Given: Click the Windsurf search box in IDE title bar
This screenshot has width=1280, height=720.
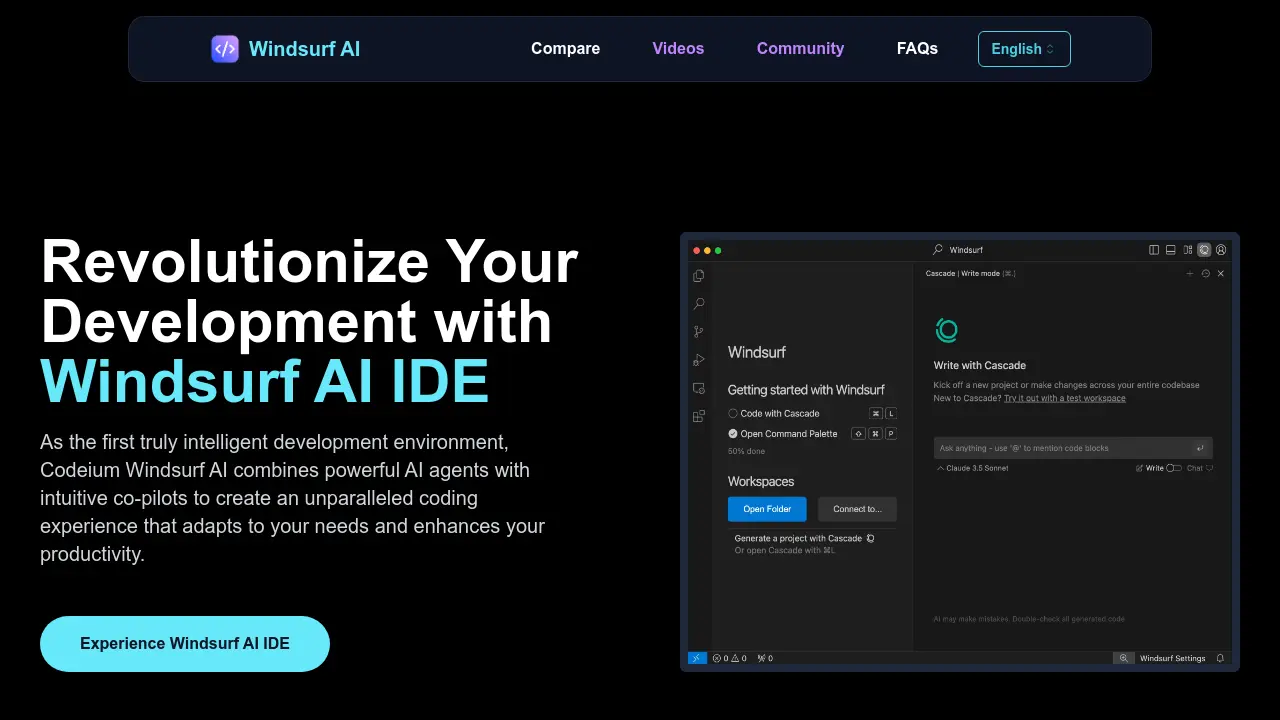Looking at the screenshot, I should (957, 250).
